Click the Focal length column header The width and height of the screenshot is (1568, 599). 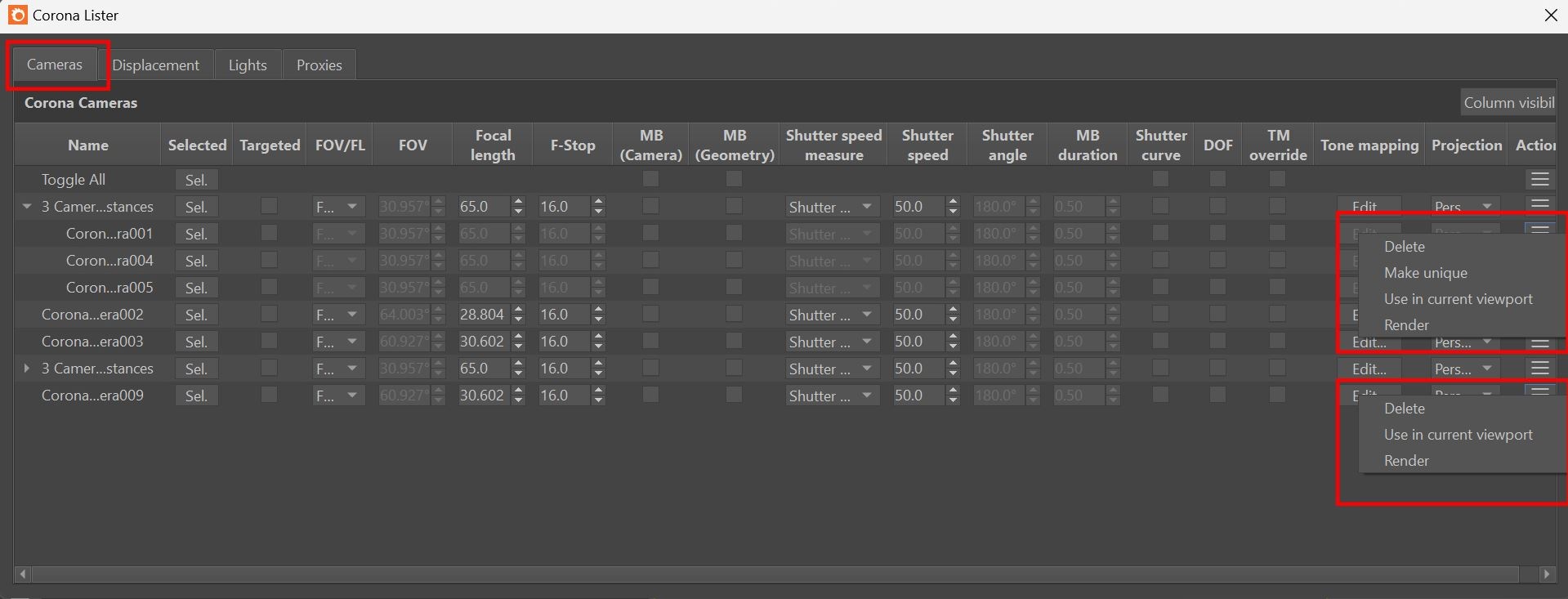pyautogui.click(x=493, y=145)
